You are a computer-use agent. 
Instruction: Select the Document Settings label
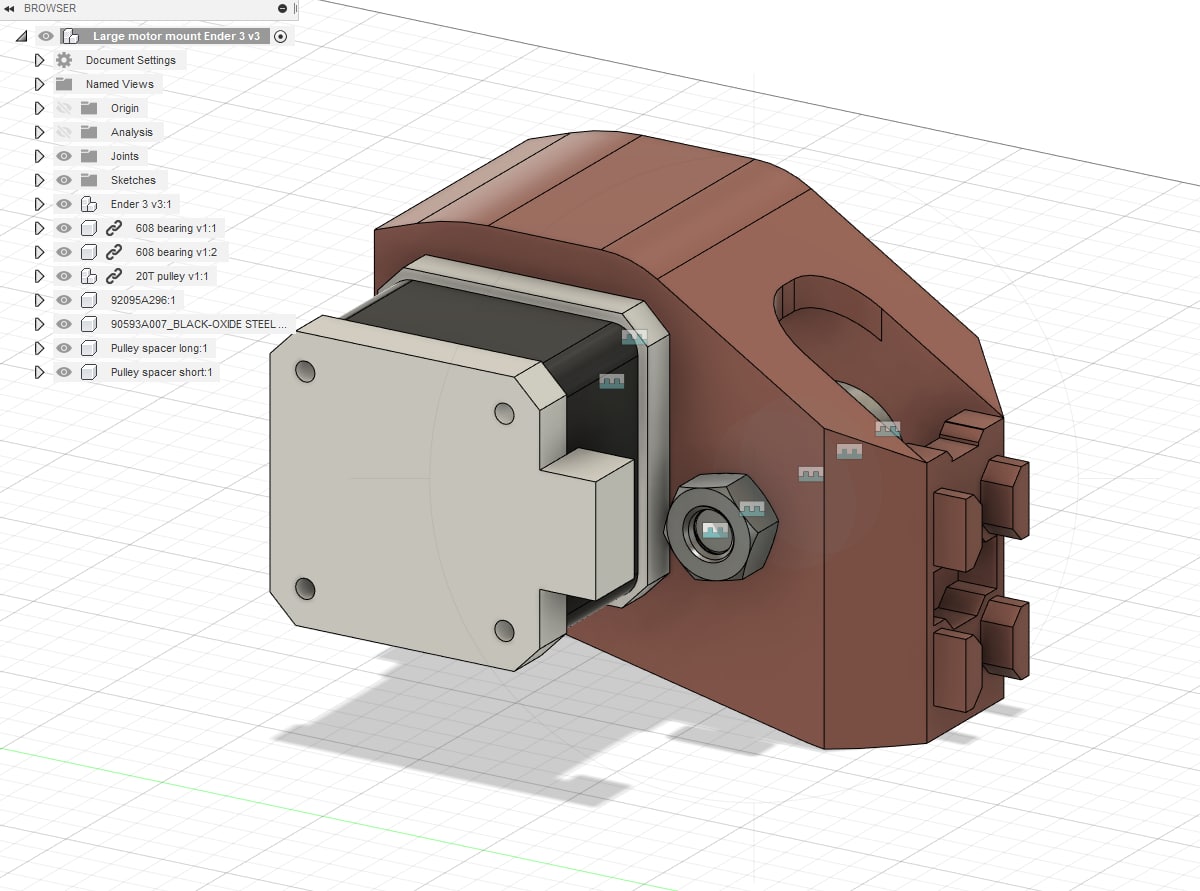130,60
